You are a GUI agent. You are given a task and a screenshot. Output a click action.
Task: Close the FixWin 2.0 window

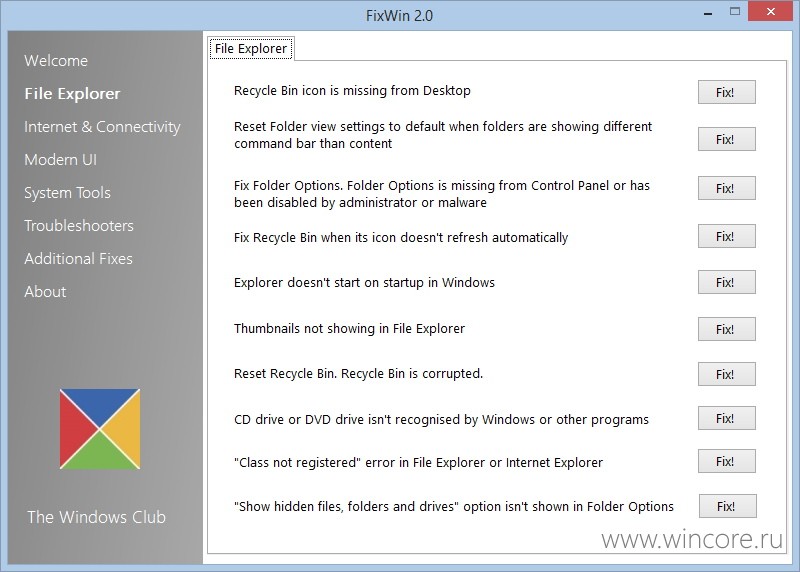tap(770, 11)
